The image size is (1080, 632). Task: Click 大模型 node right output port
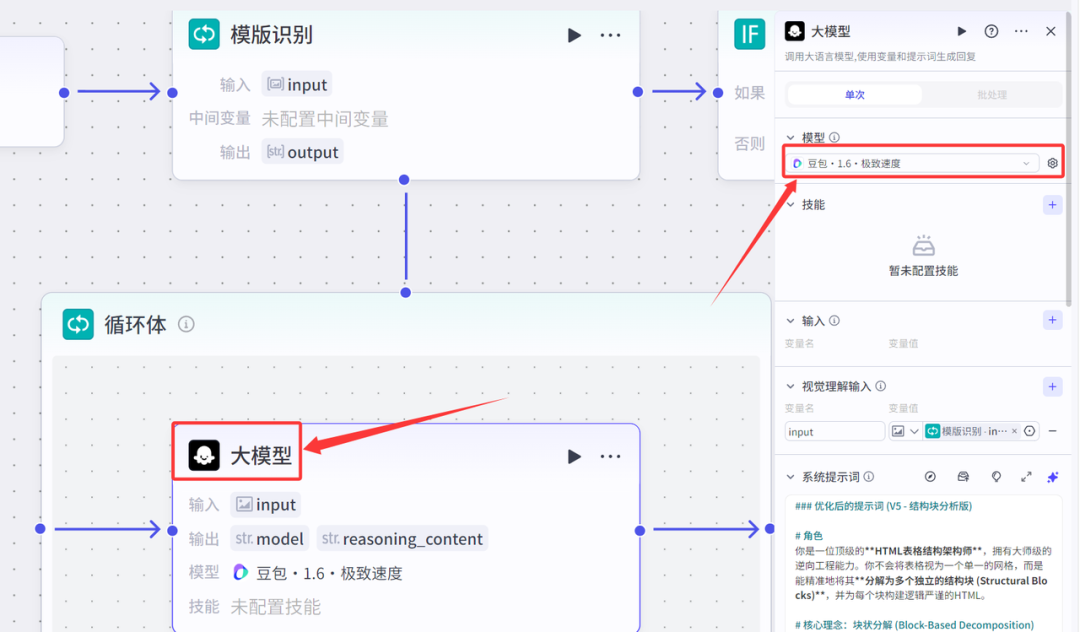[x=640, y=530]
